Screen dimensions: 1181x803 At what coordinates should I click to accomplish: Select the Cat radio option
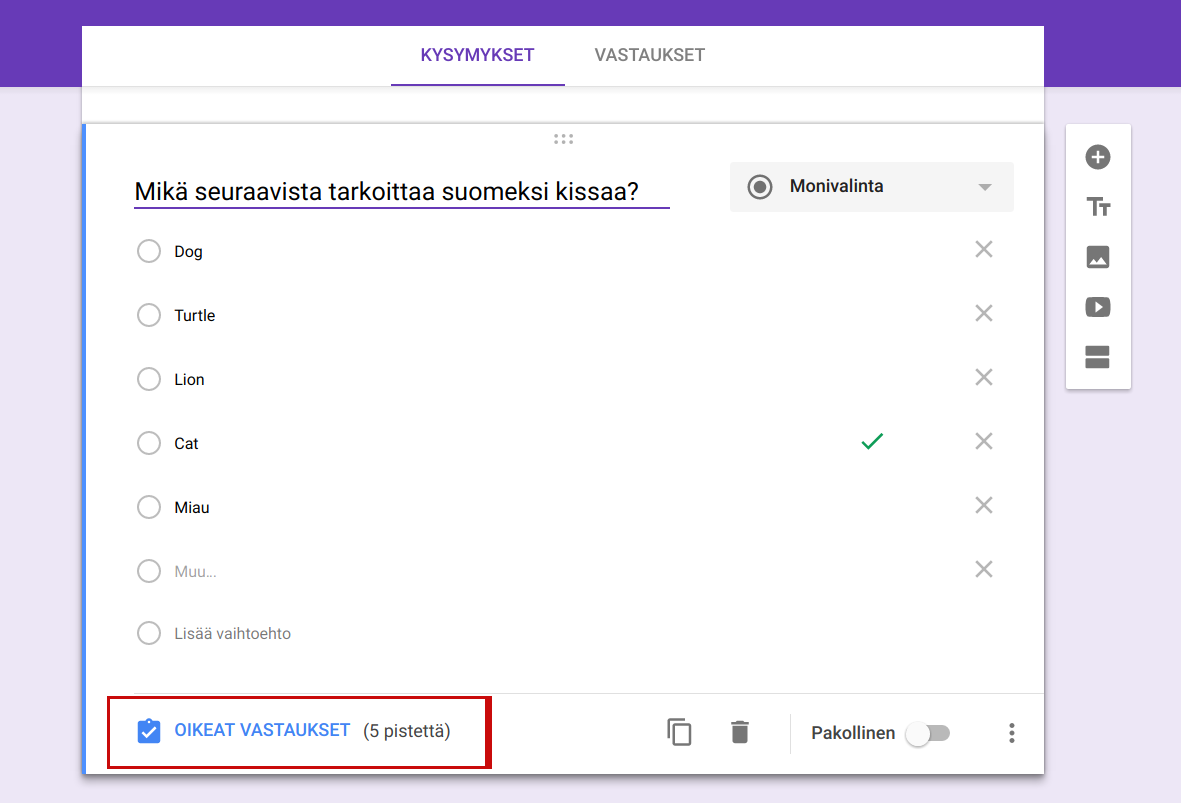[149, 443]
